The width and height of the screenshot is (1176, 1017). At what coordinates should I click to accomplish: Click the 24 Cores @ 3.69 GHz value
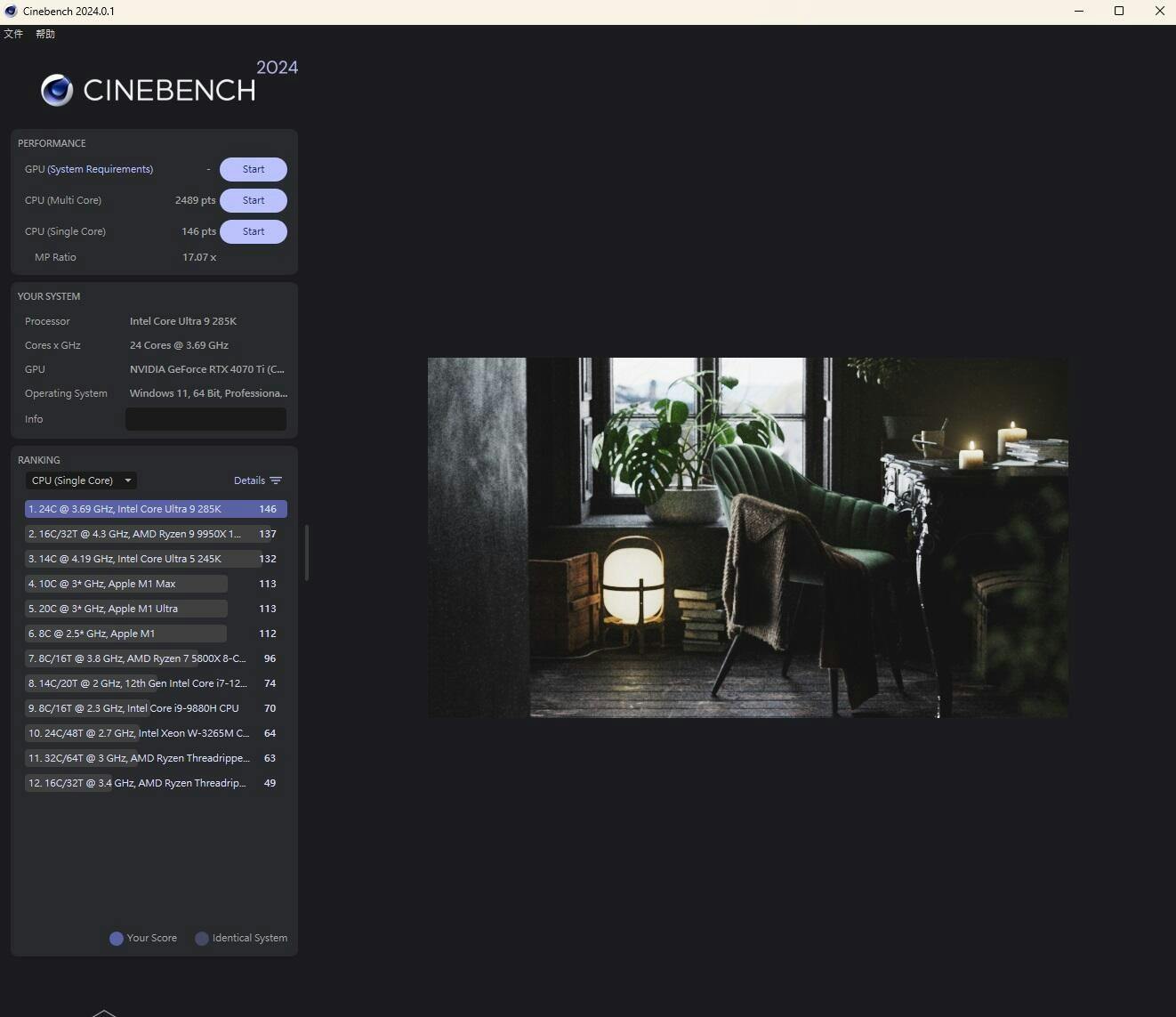pyautogui.click(x=179, y=345)
